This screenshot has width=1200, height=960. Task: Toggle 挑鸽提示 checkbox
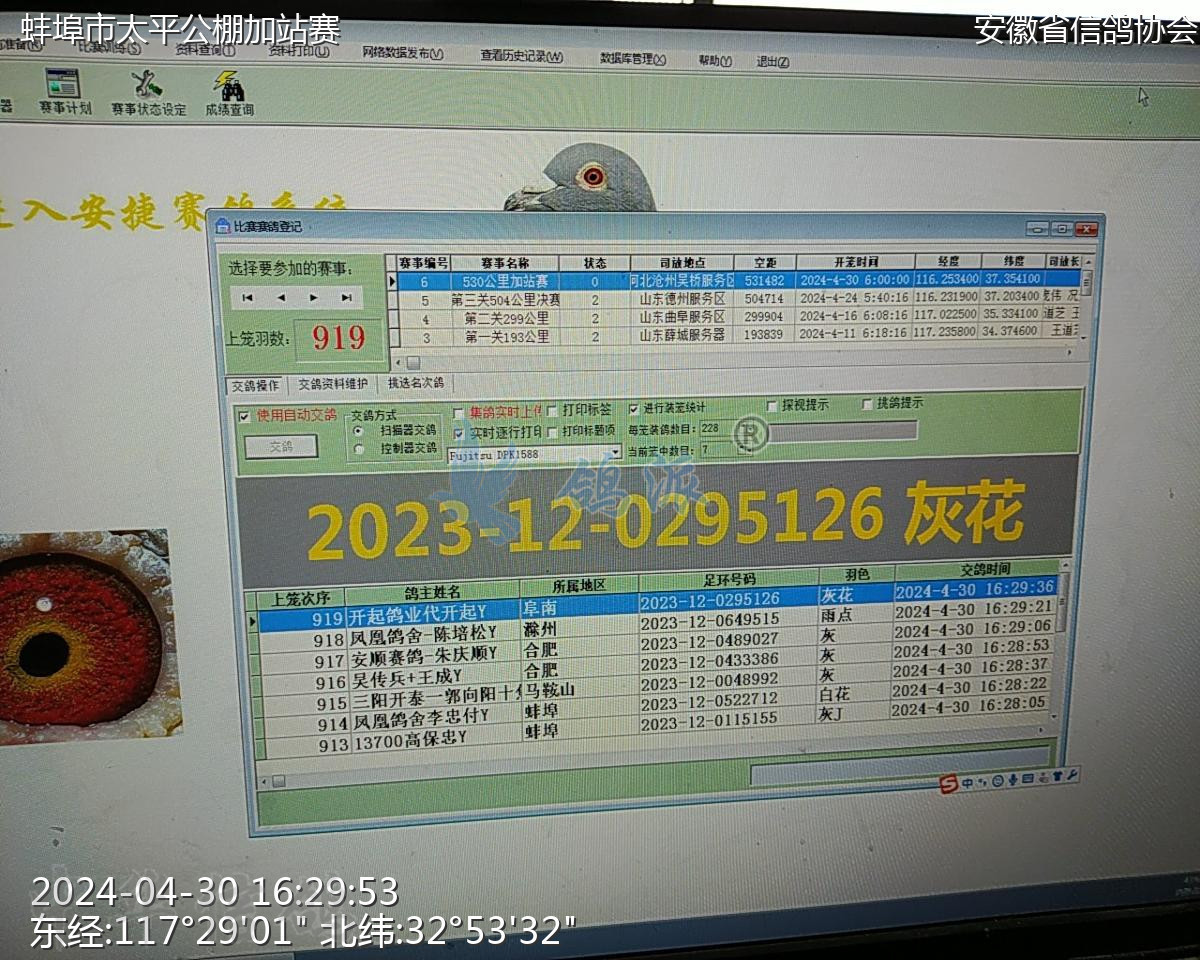tap(867, 405)
